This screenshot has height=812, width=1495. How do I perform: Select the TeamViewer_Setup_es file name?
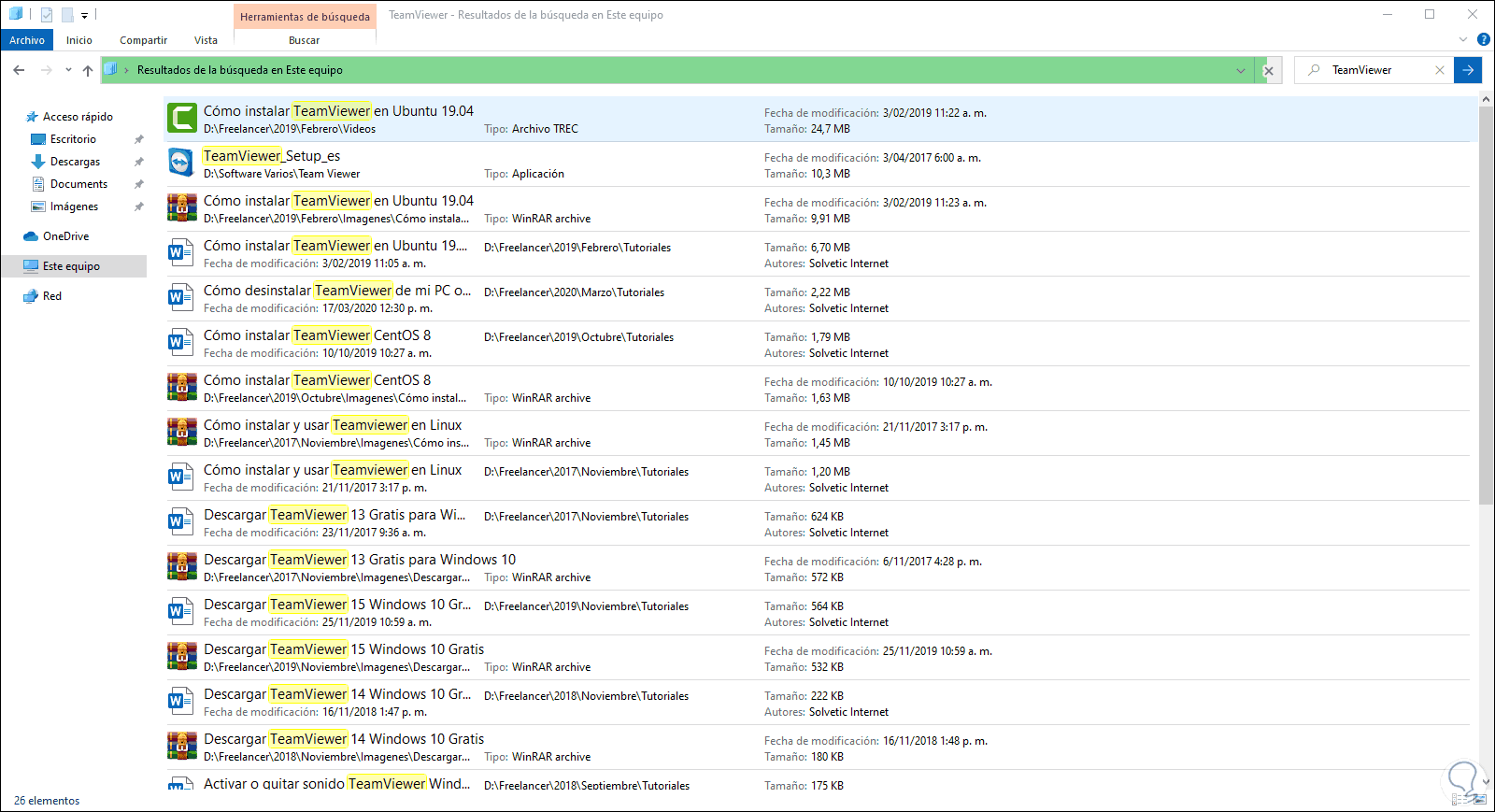point(272,156)
